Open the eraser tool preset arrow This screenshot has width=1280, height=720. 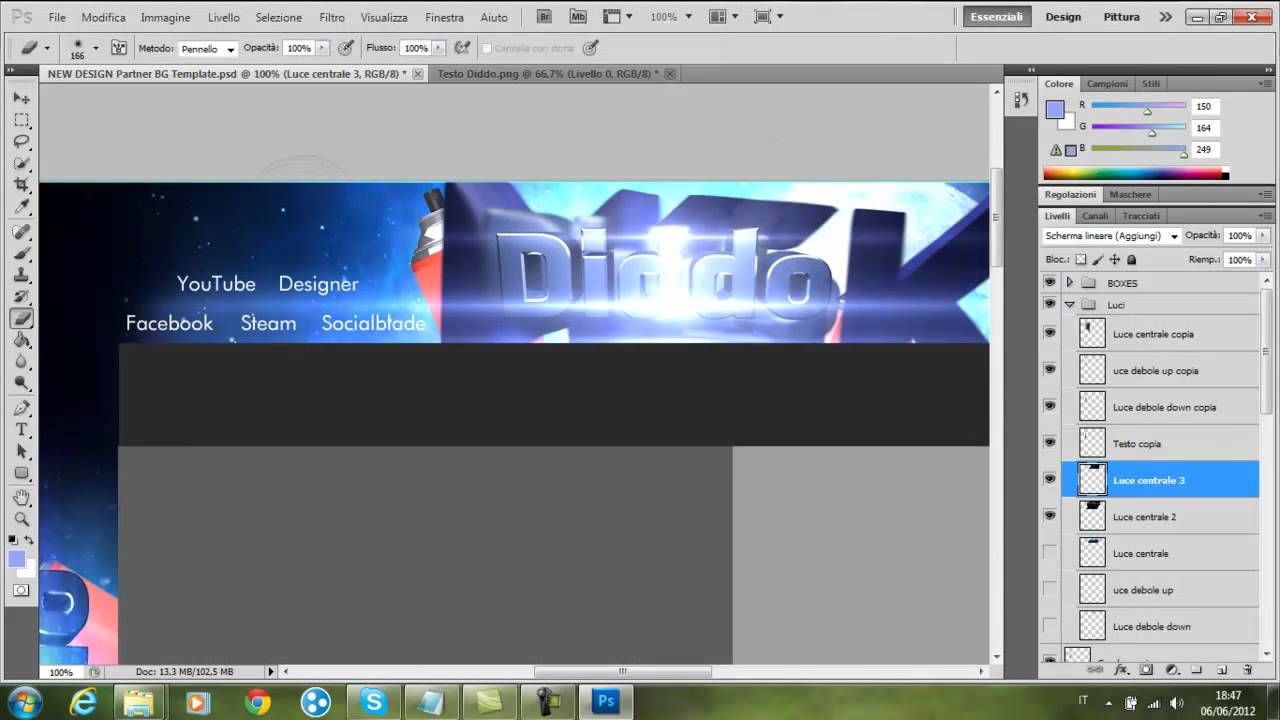[46, 48]
